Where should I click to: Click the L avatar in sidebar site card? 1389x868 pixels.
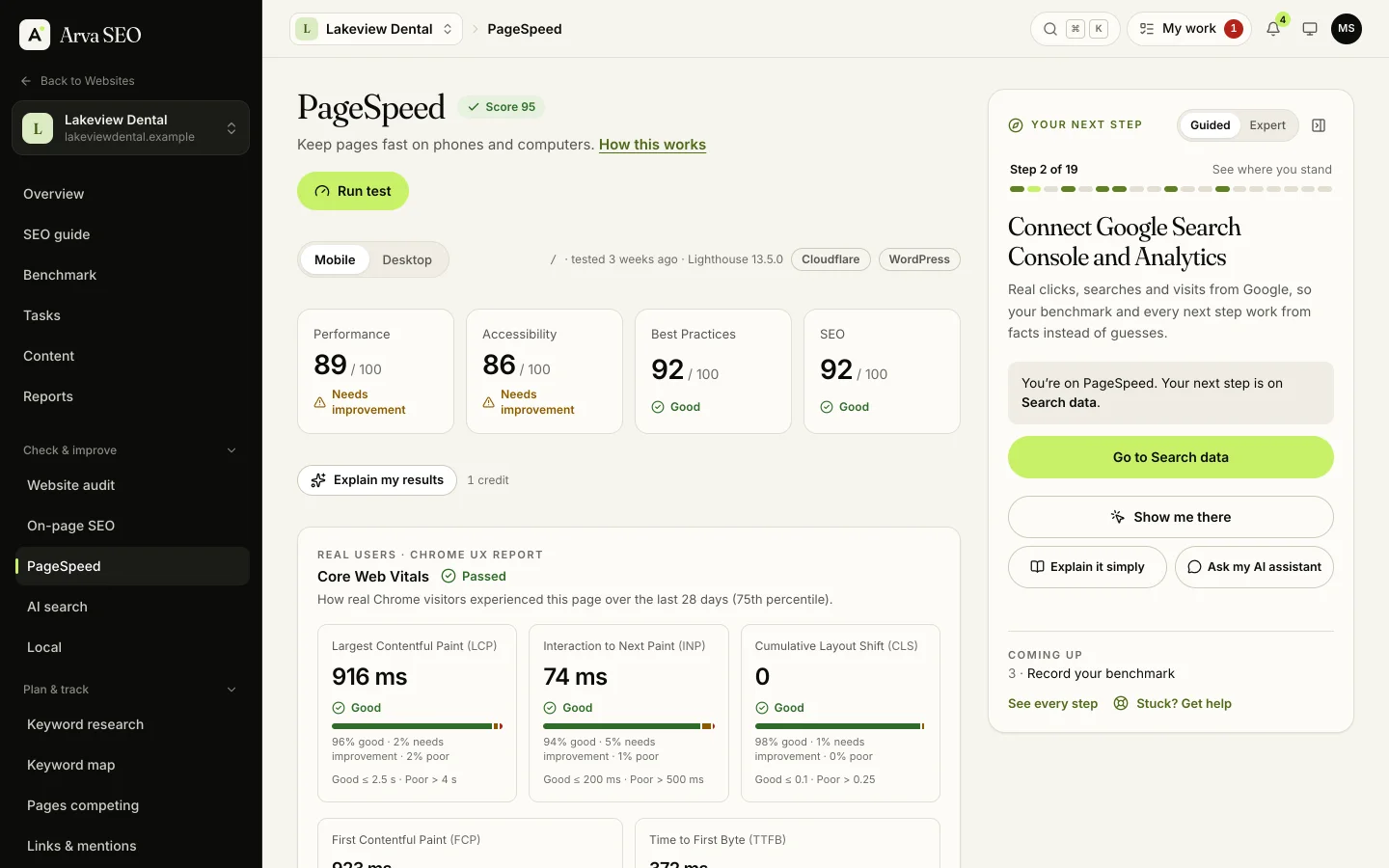(38, 127)
